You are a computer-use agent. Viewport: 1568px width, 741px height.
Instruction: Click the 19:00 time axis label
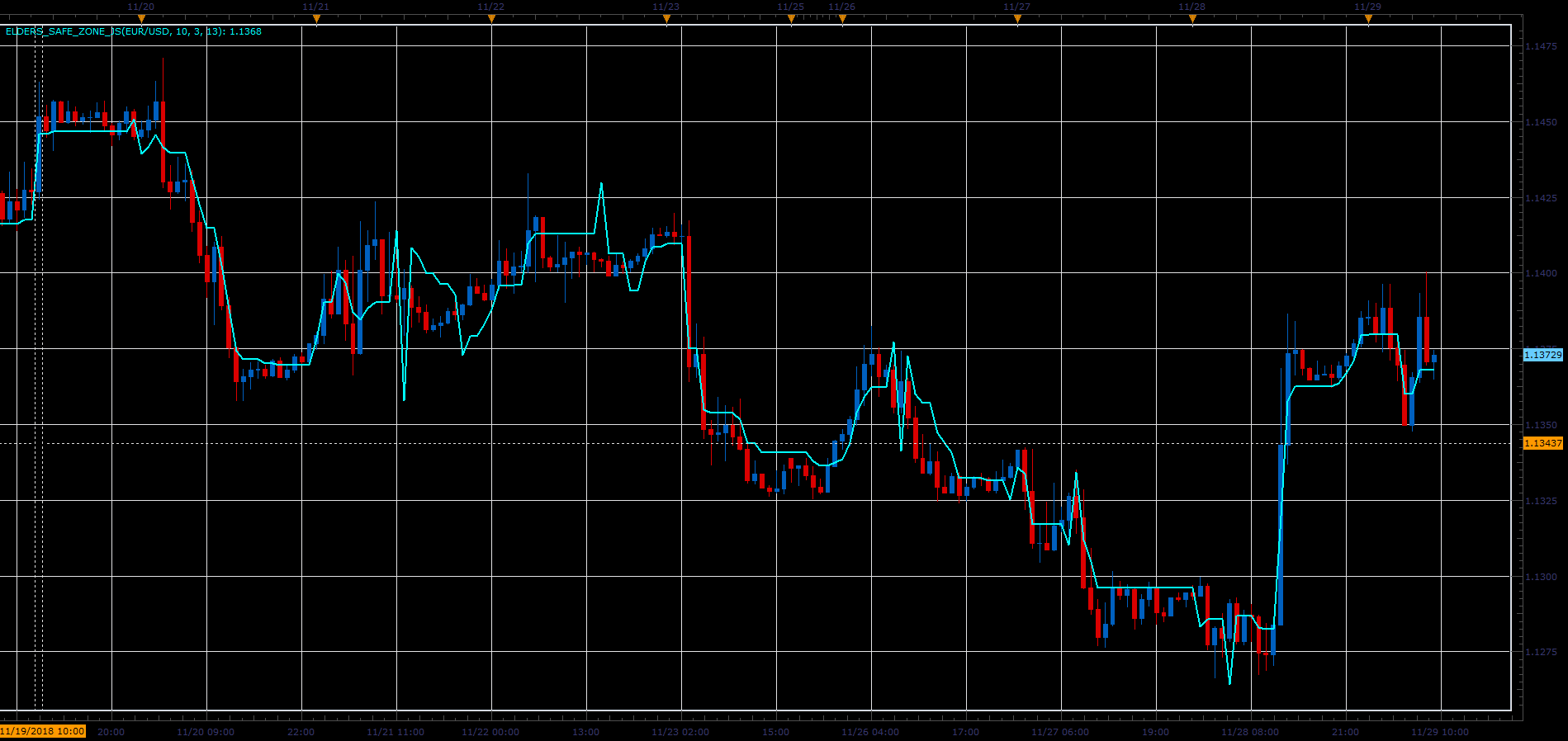(1156, 732)
